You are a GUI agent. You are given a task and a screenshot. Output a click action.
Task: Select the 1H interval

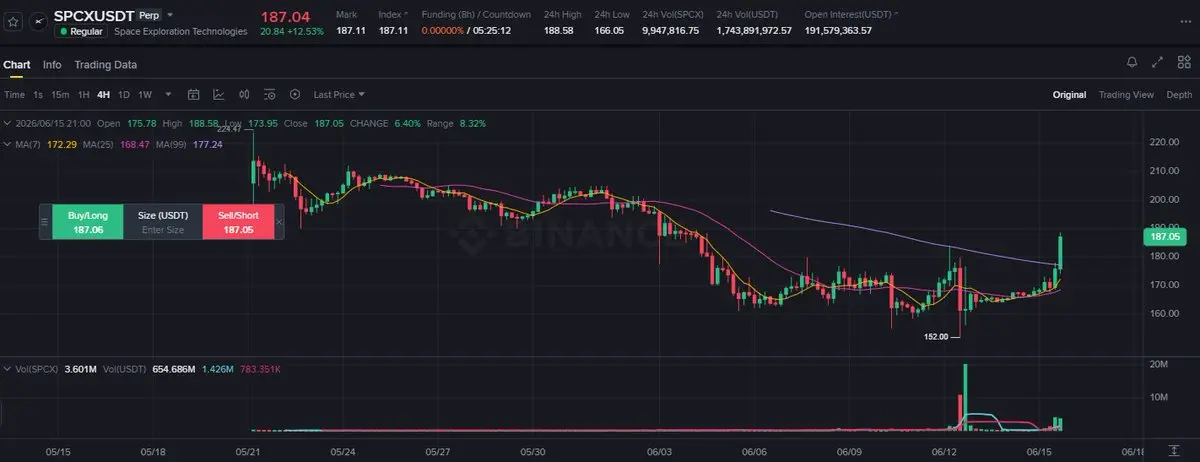coord(84,95)
